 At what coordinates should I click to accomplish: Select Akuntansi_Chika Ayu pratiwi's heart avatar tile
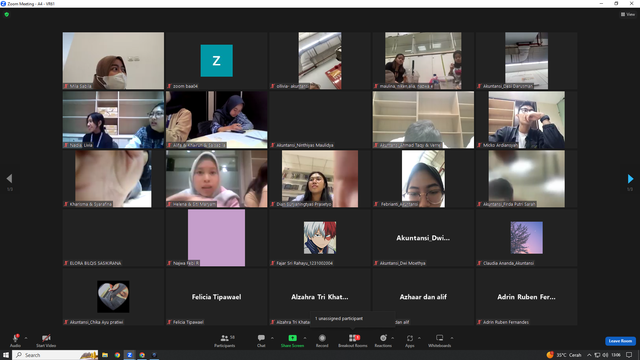coord(113,297)
